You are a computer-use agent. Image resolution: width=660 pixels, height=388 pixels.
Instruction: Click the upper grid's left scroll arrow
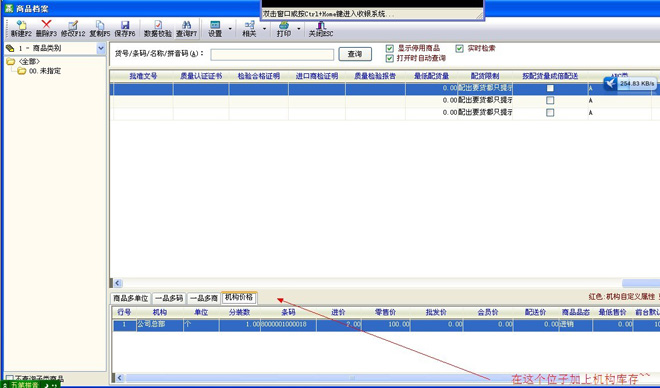point(117,283)
